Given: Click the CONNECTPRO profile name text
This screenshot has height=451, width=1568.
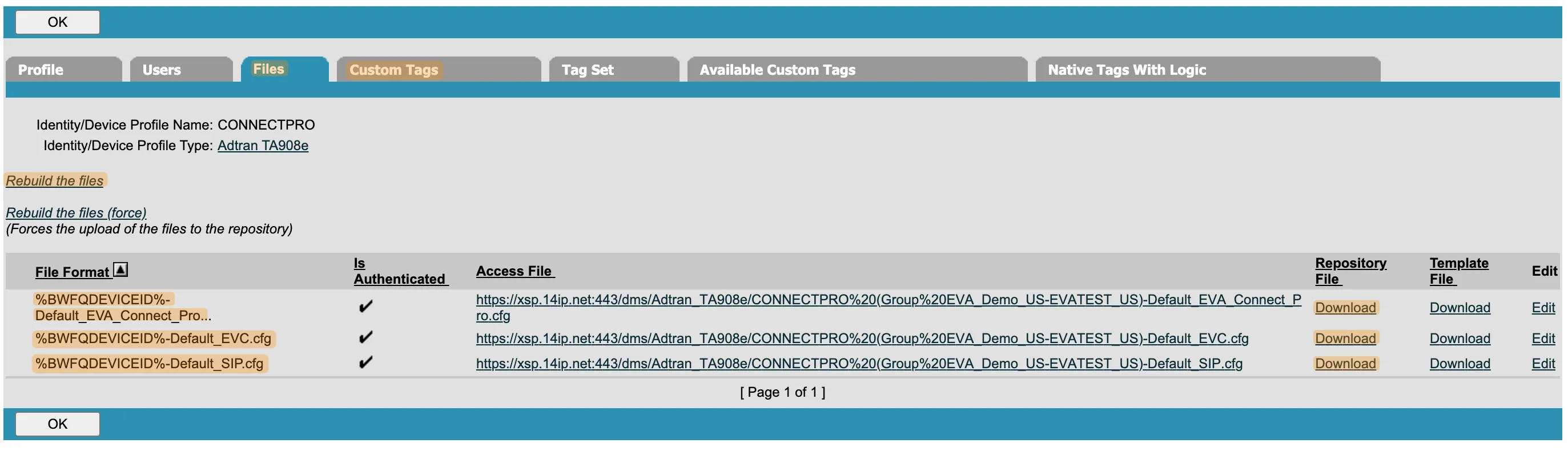Looking at the screenshot, I should tap(266, 125).
